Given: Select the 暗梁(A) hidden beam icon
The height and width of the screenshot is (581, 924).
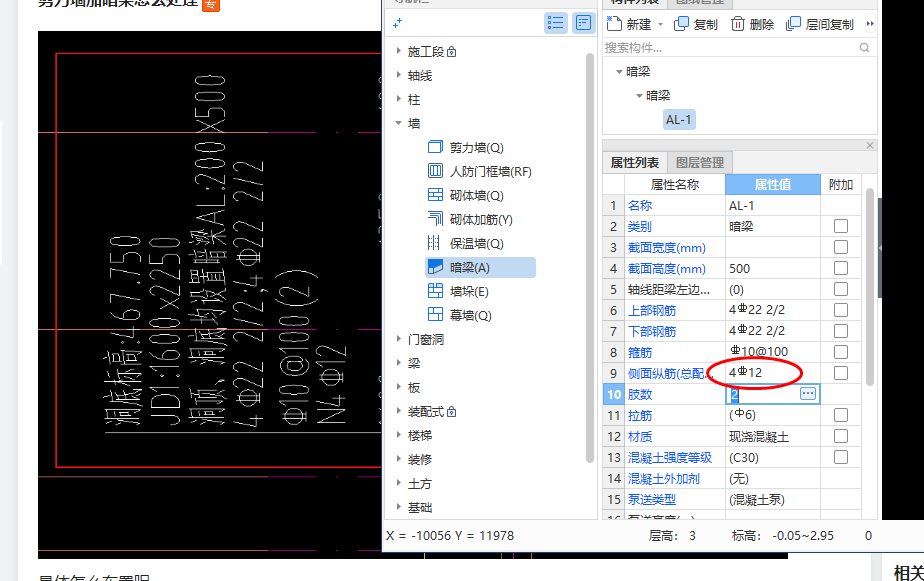Looking at the screenshot, I should (x=435, y=268).
